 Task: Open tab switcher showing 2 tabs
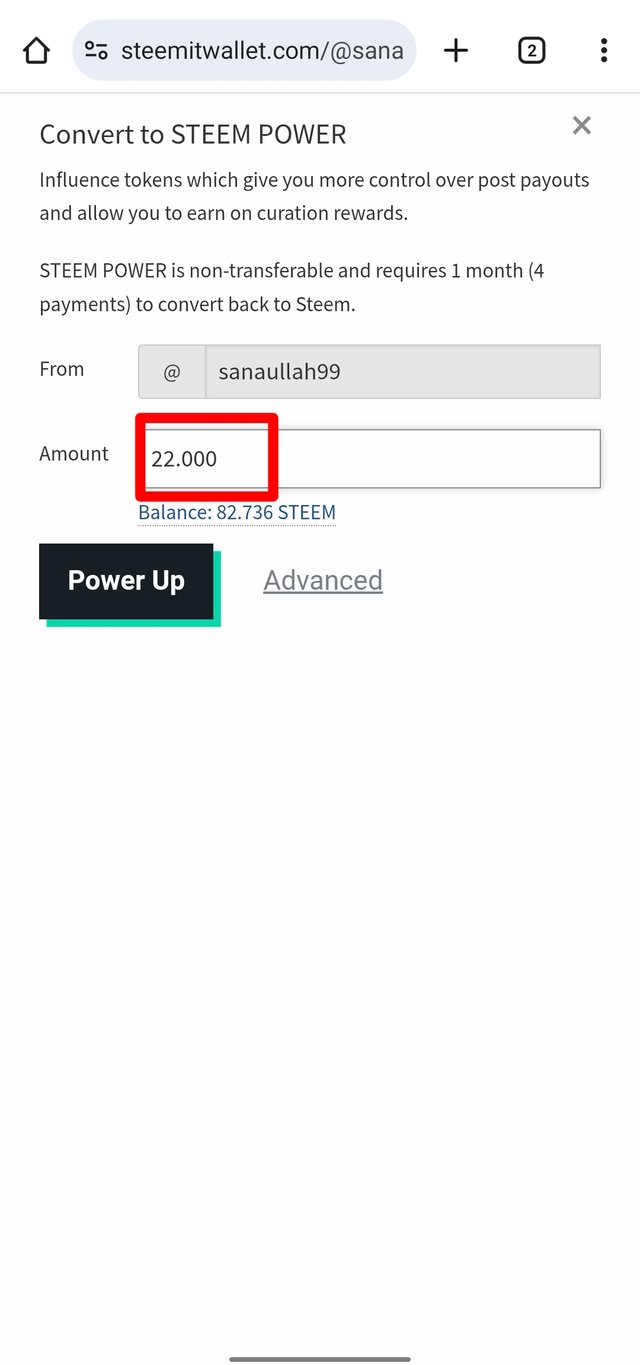point(531,51)
